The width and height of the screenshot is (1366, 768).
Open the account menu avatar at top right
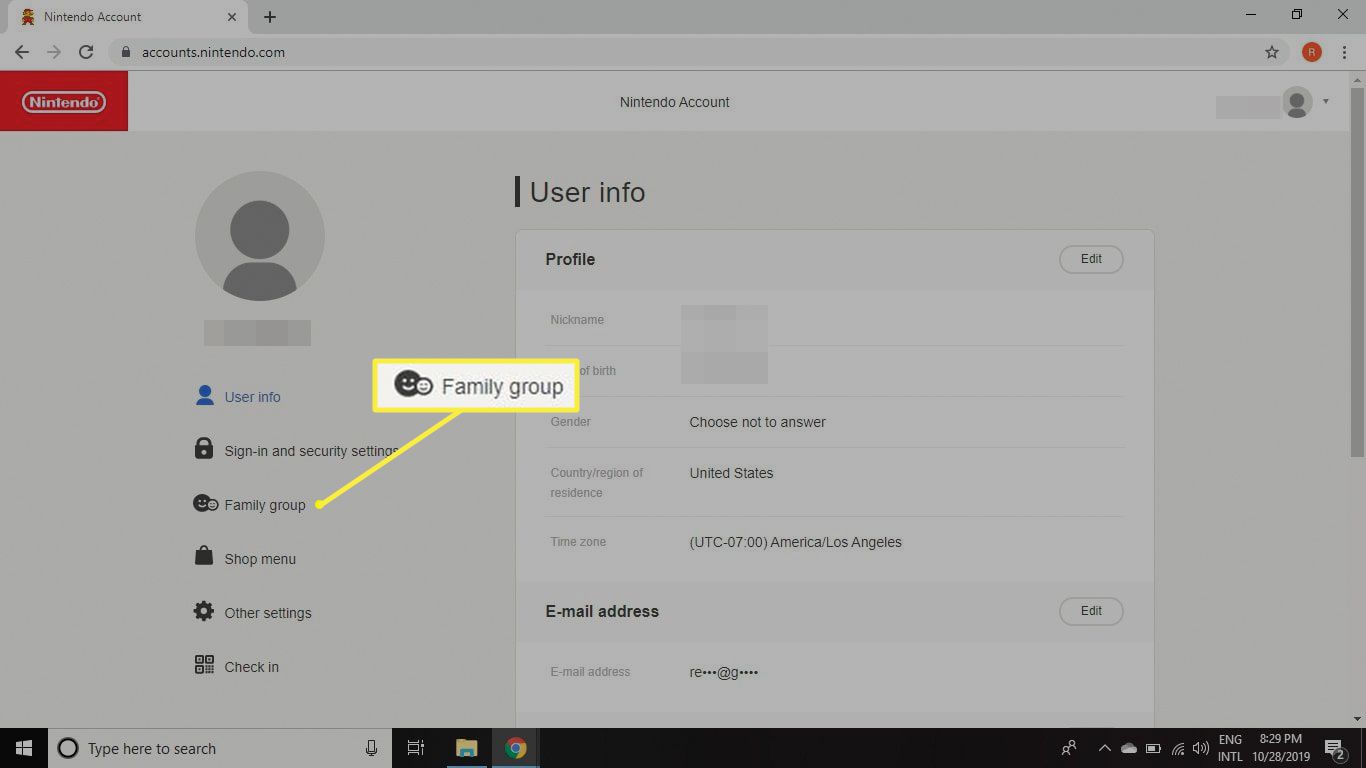1297,102
